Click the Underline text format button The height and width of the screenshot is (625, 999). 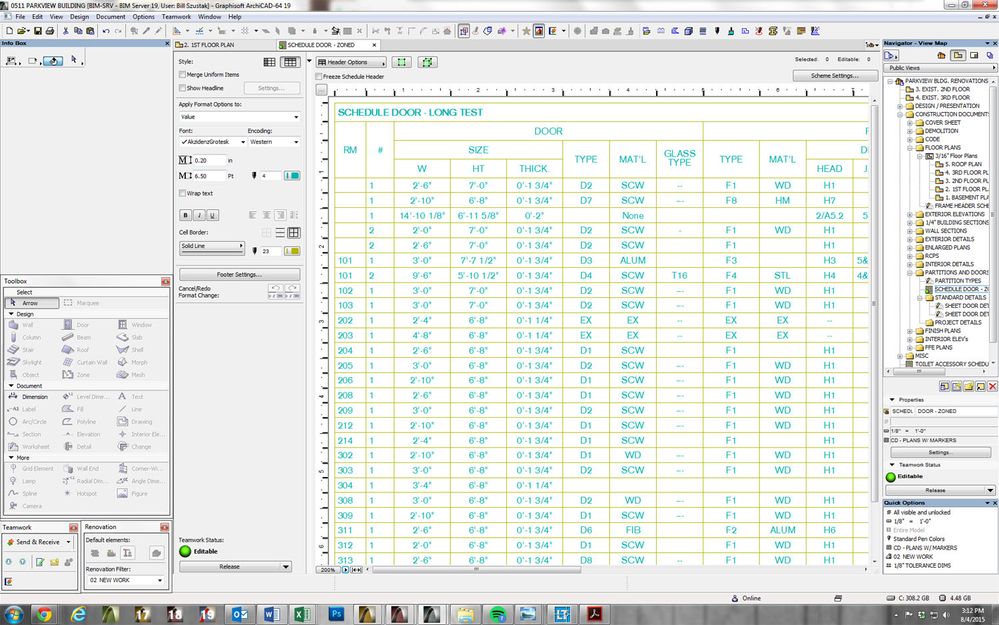point(213,214)
